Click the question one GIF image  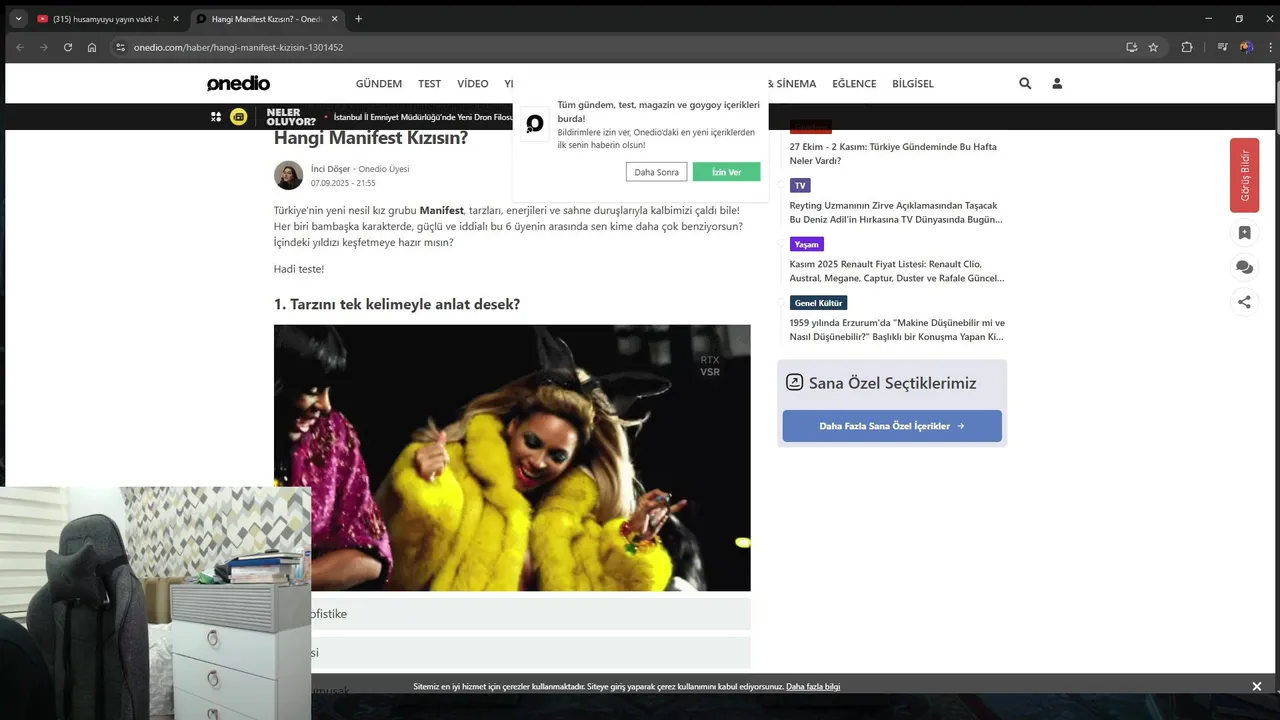click(x=512, y=458)
